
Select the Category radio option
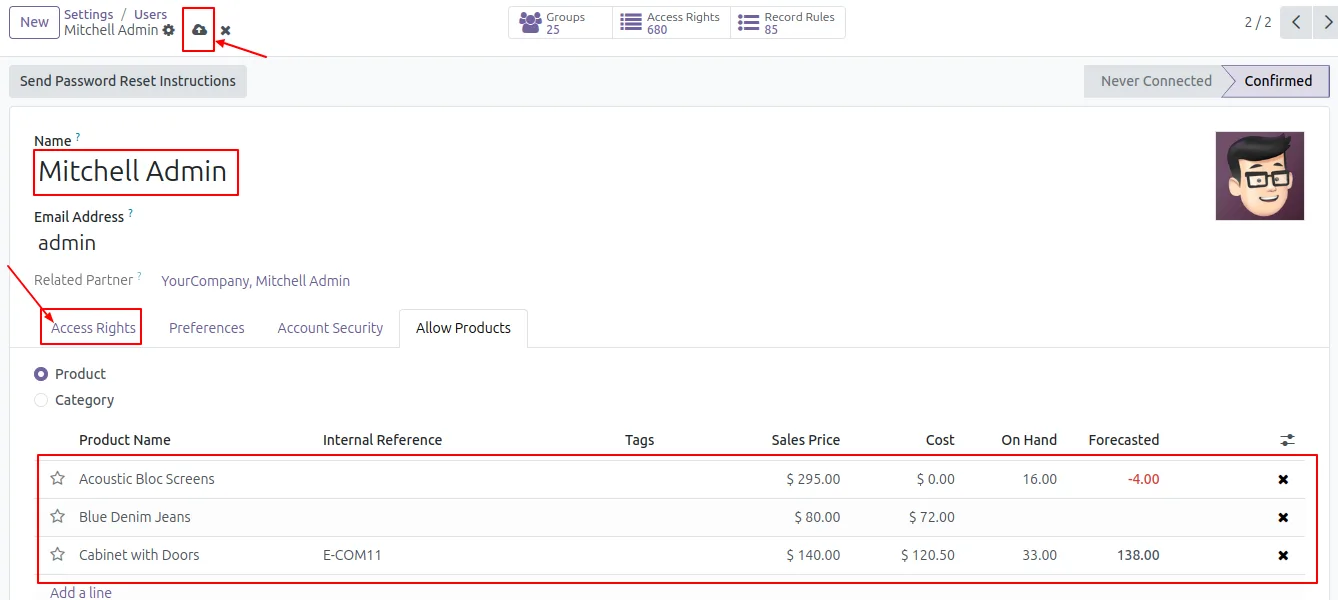coord(41,400)
